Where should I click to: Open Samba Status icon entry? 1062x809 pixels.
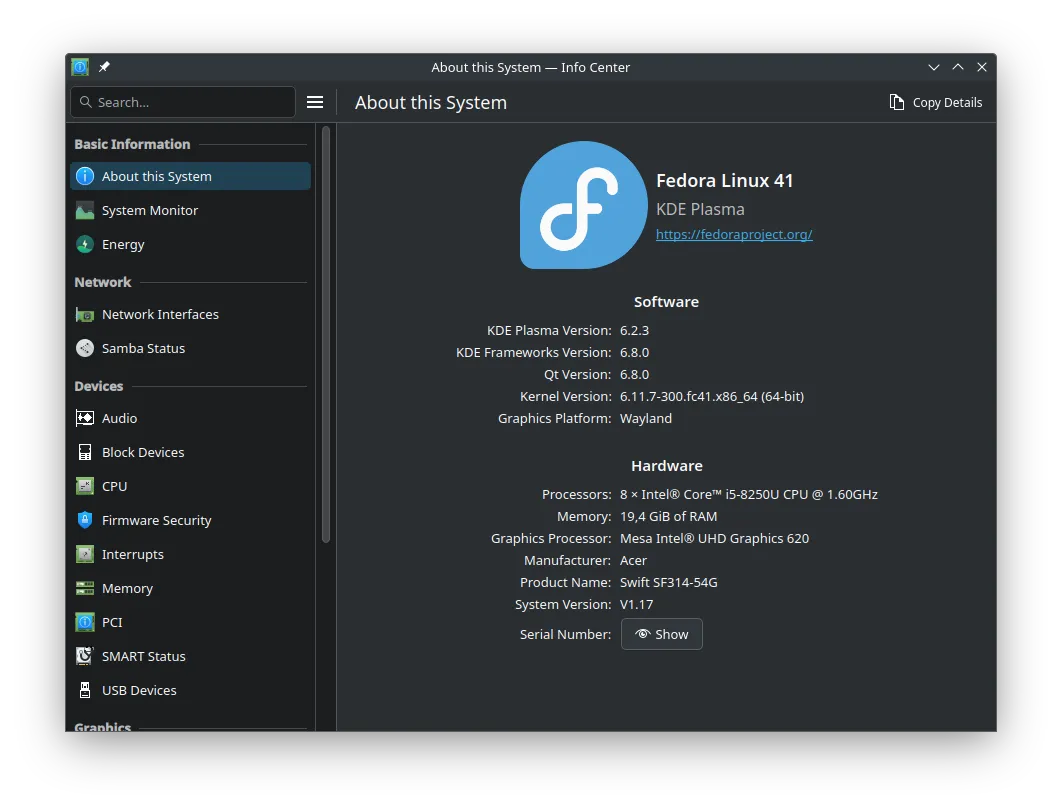85,348
